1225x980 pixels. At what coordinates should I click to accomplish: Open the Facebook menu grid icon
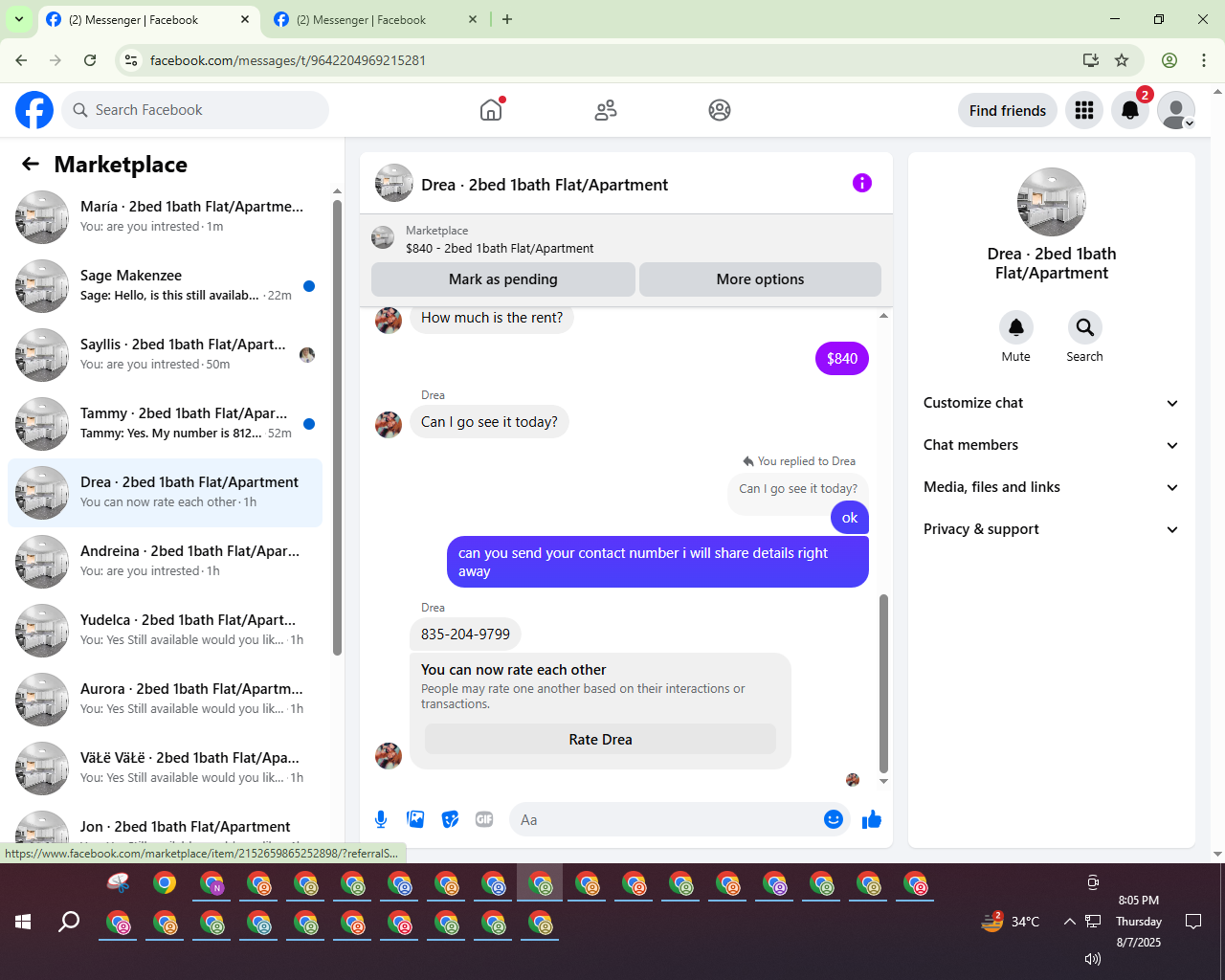[x=1084, y=111]
